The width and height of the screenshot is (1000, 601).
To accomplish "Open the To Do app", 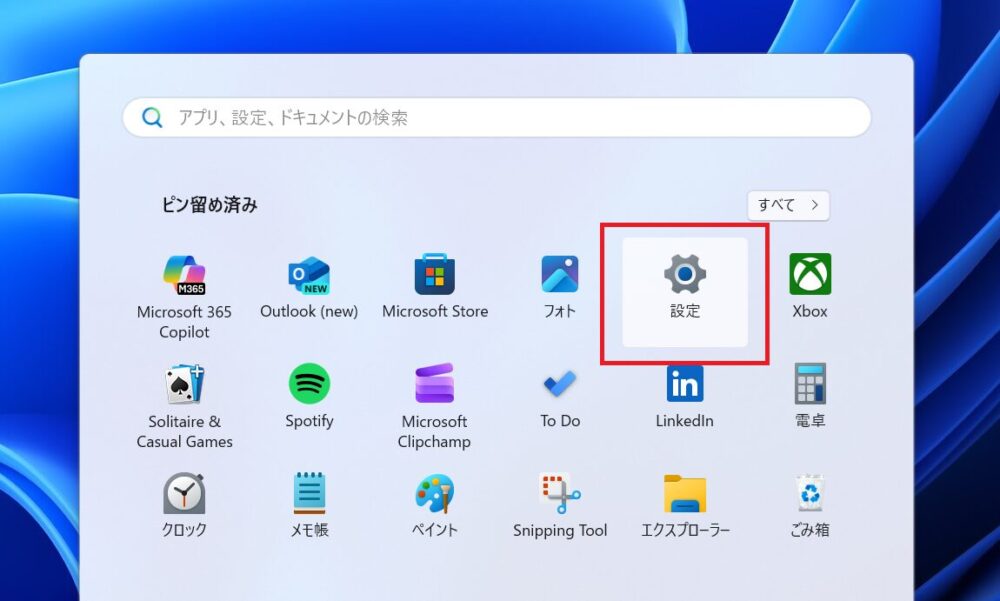I will point(560,385).
